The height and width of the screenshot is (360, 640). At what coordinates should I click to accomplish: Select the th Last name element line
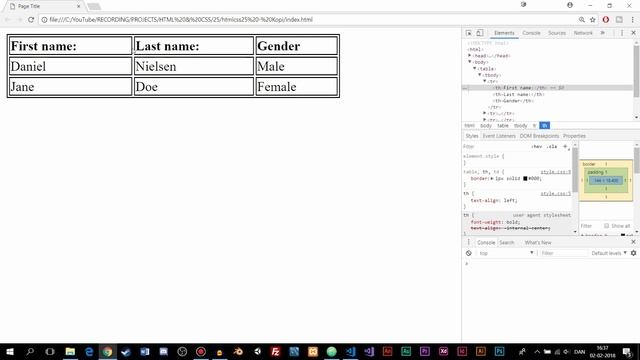519,94
